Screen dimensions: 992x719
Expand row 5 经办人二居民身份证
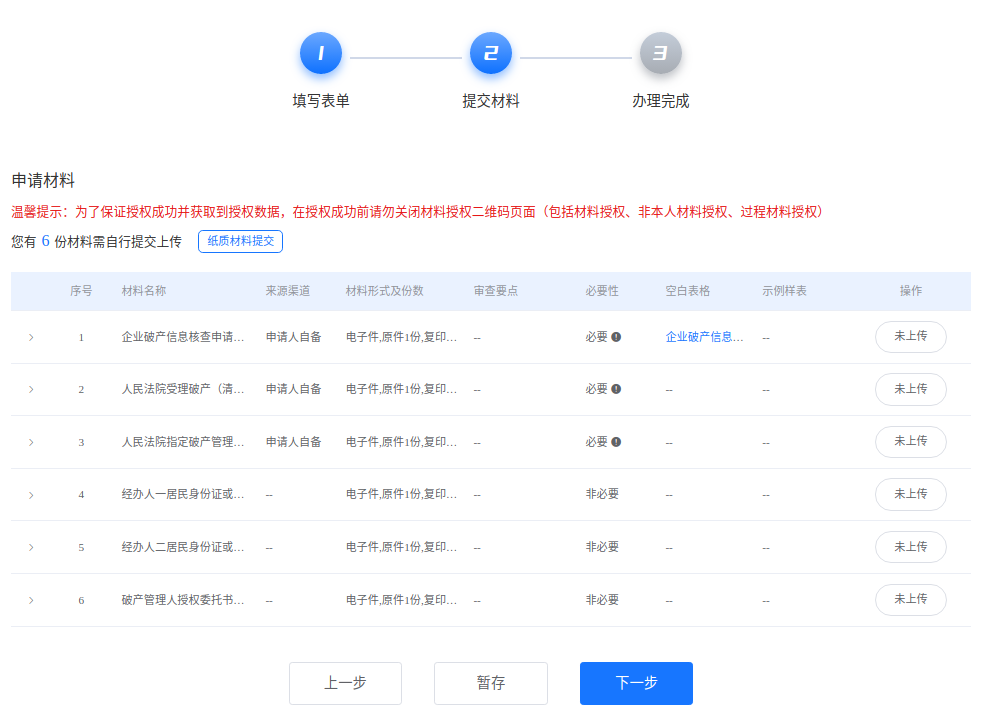[x=31, y=547]
